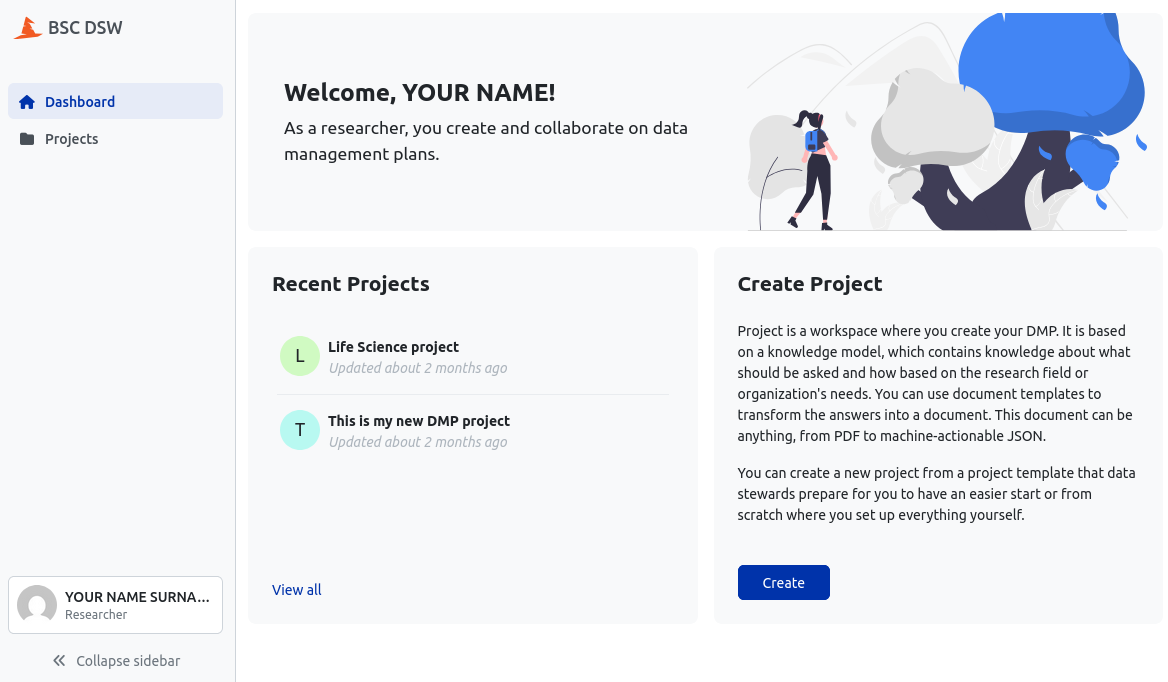Viewport: 1168px width, 682px height.
Task: Click the Projects folder icon
Action: point(27,139)
